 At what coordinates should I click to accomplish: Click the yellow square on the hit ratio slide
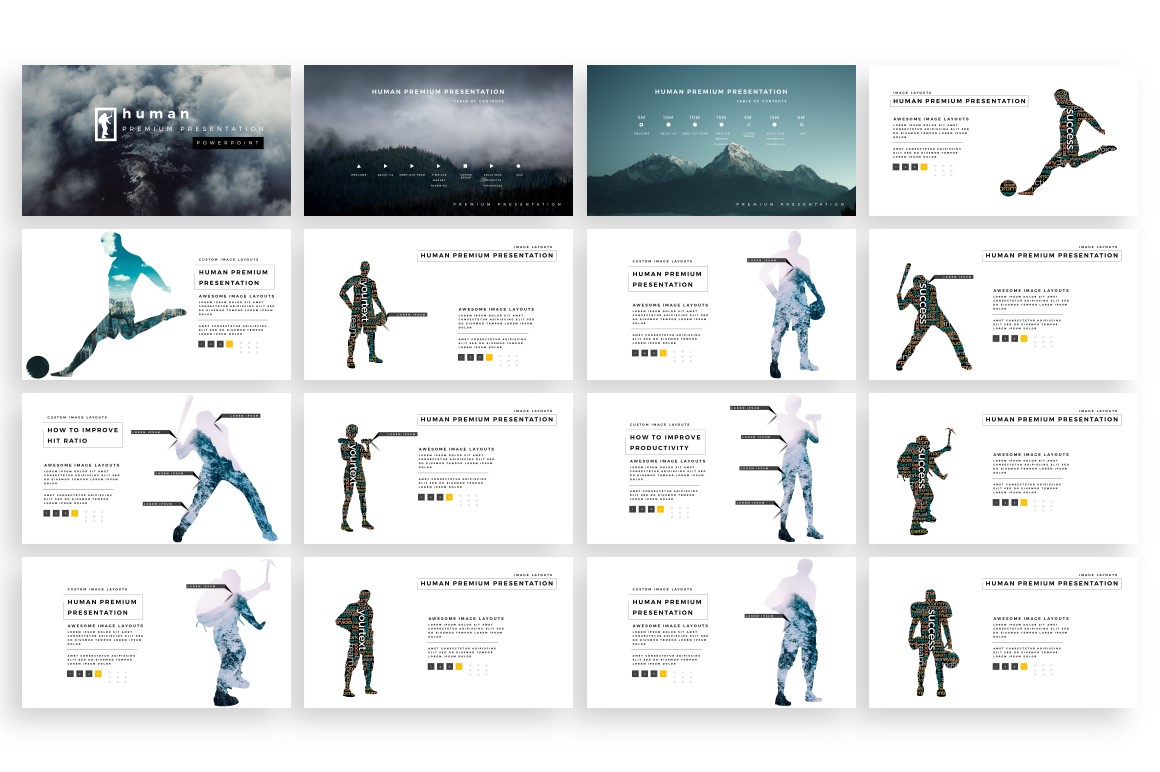tap(75, 513)
